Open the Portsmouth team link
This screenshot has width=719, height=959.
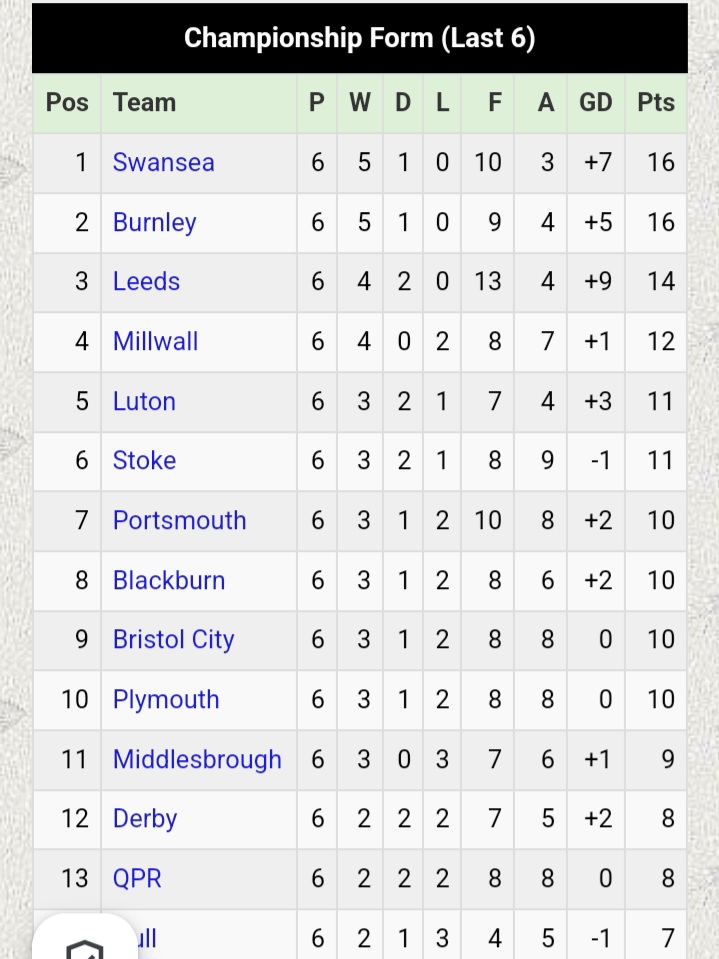(x=179, y=521)
